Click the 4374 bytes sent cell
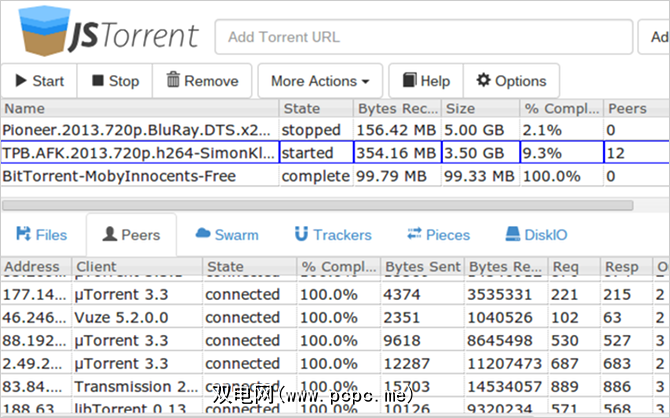Viewport: 670px width, 418px height. [422, 294]
